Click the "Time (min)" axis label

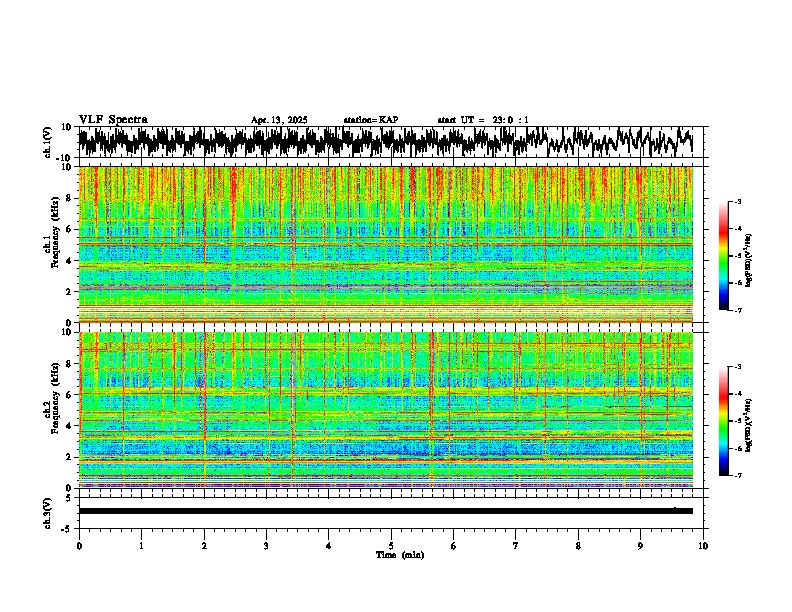tap(400, 555)
